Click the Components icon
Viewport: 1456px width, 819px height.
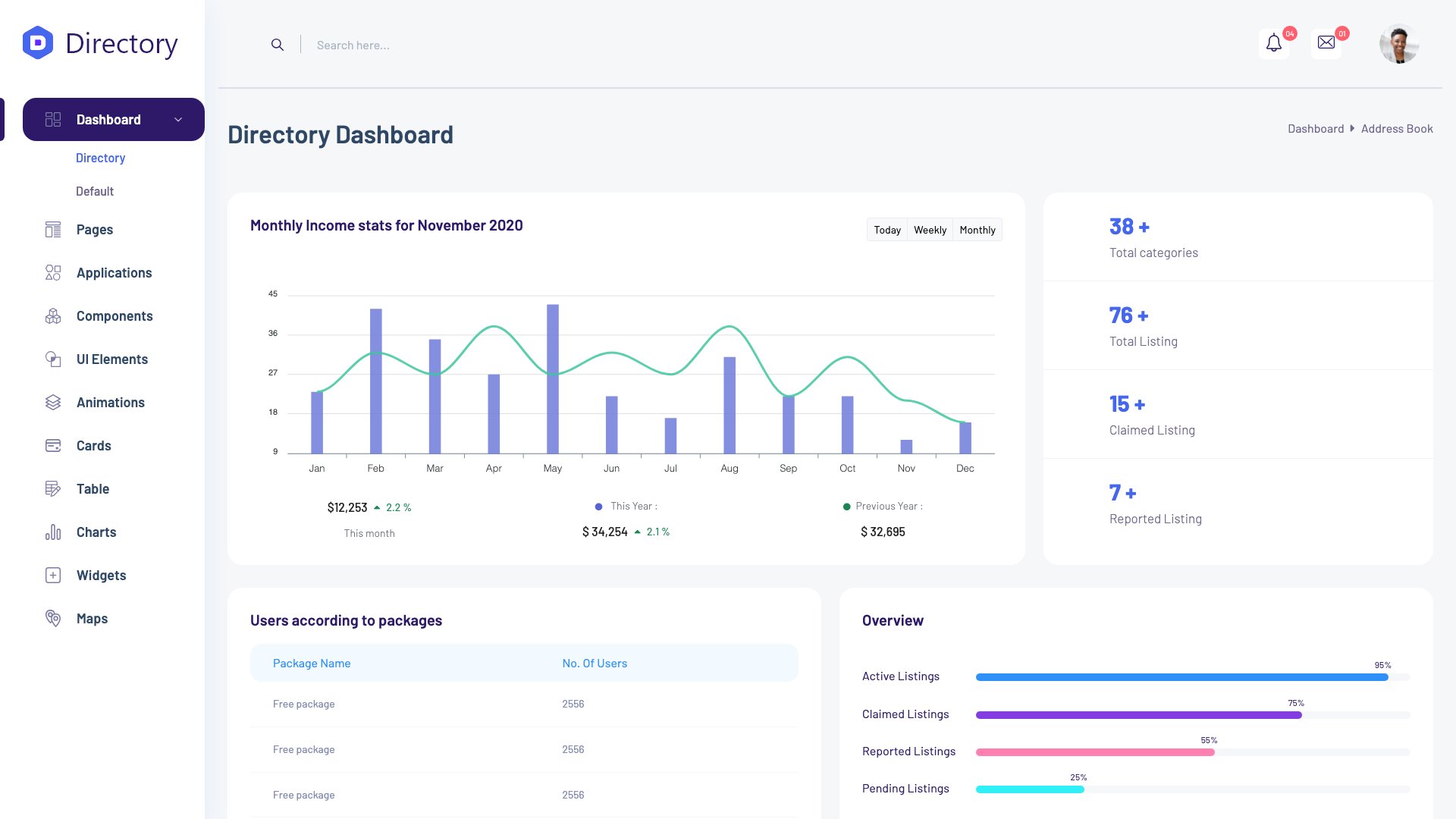(x=52, y=315)
